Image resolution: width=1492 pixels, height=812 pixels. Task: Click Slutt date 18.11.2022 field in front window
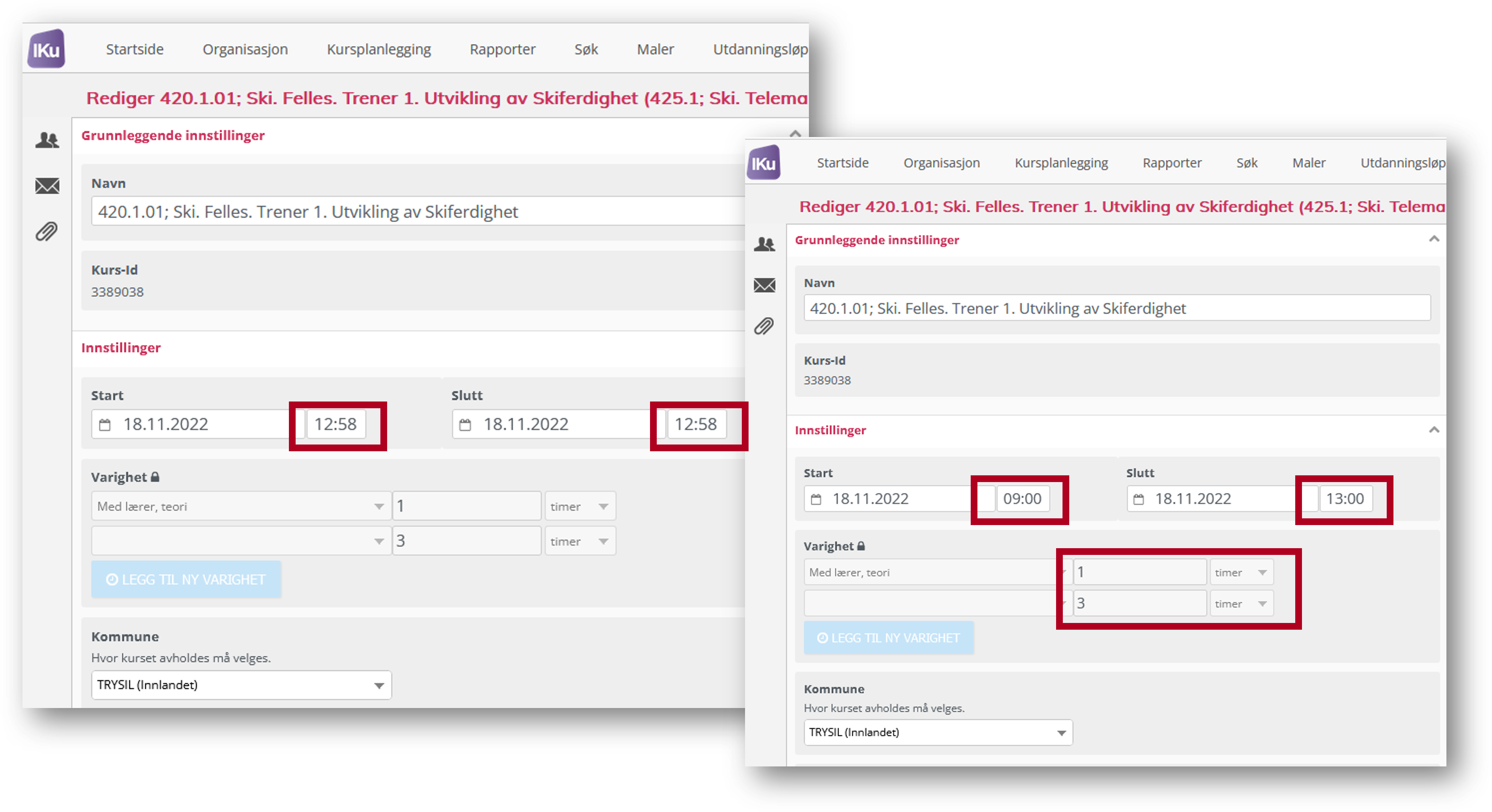pyautogui.click(x=1222, y=499)
